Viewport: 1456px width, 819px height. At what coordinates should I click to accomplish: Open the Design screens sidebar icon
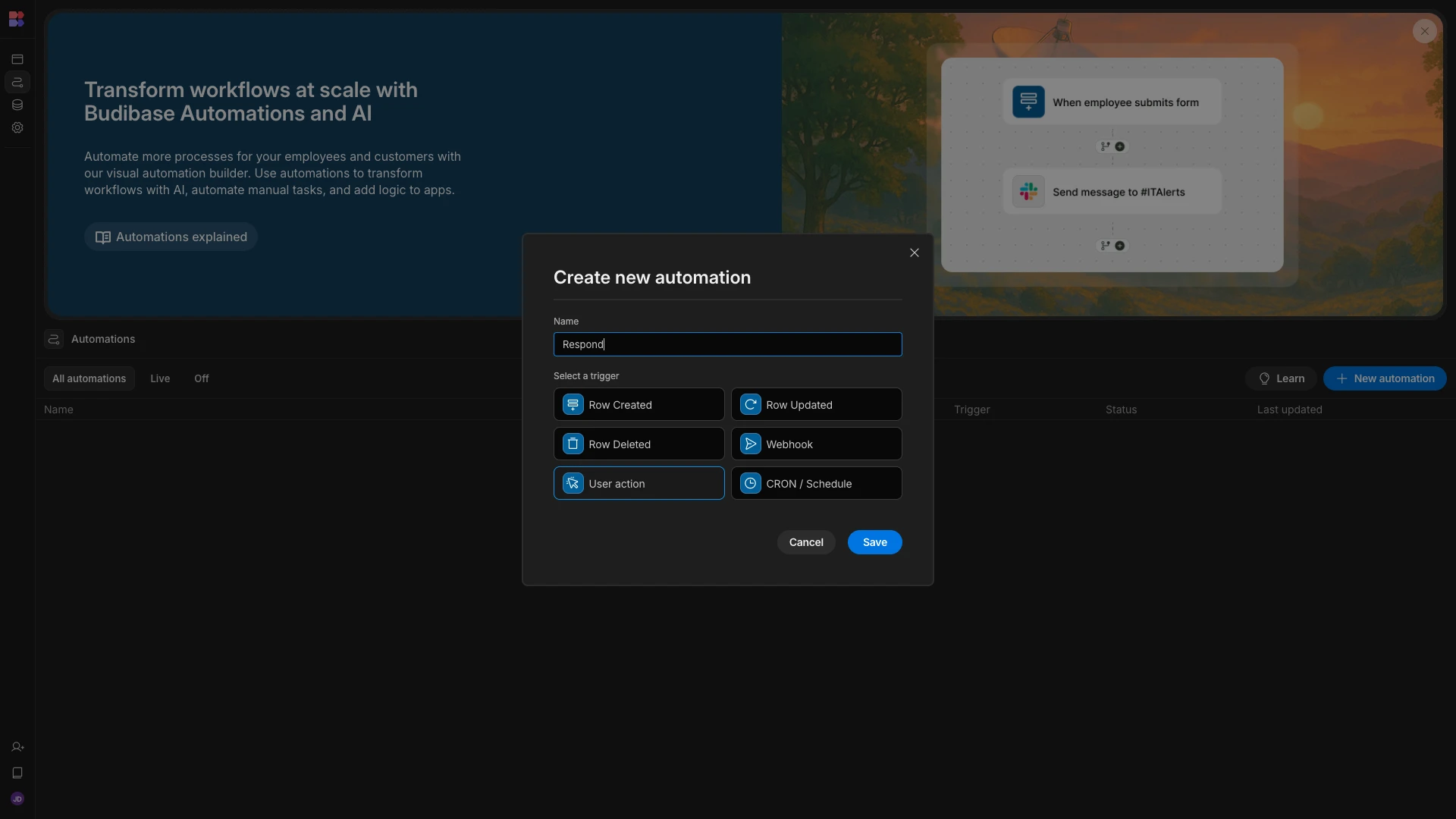[17, 59]
